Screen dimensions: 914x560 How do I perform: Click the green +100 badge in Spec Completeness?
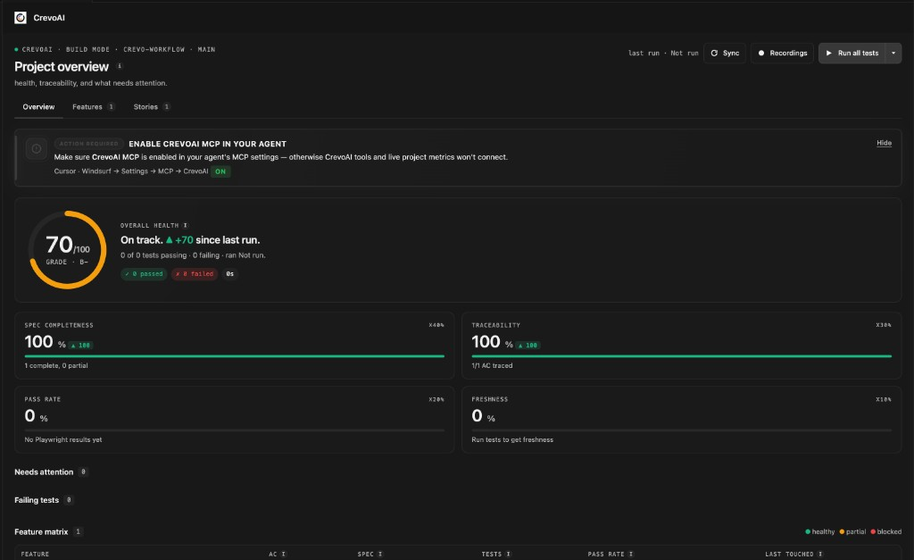pos(81,346)
